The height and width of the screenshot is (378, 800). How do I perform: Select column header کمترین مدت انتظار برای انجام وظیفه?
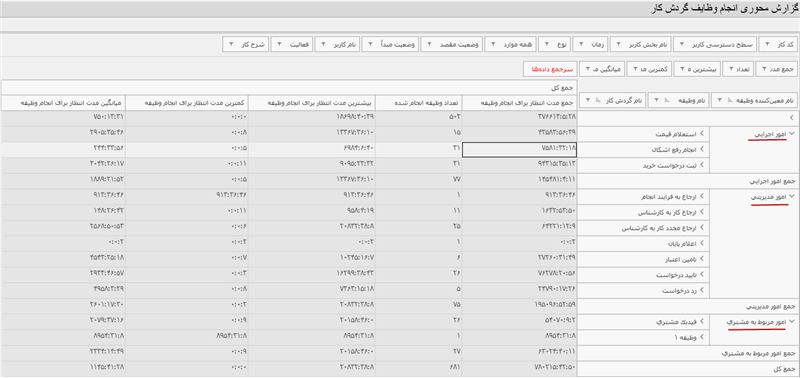tap(188, 102)
